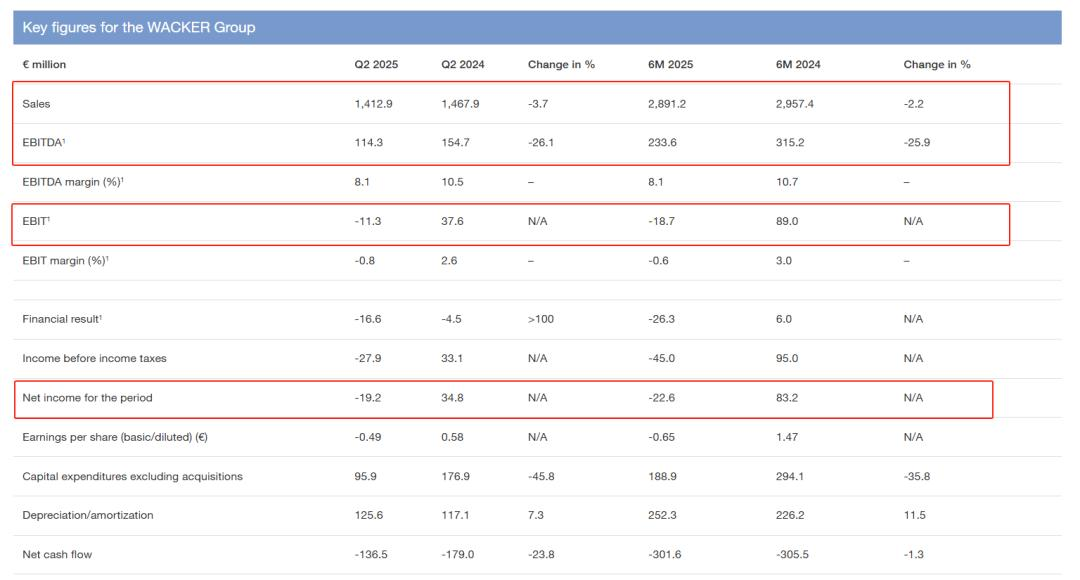Click the net income value '-22.6'
1080x580 pixels.
pyautogui.click(x=661, y=397)
